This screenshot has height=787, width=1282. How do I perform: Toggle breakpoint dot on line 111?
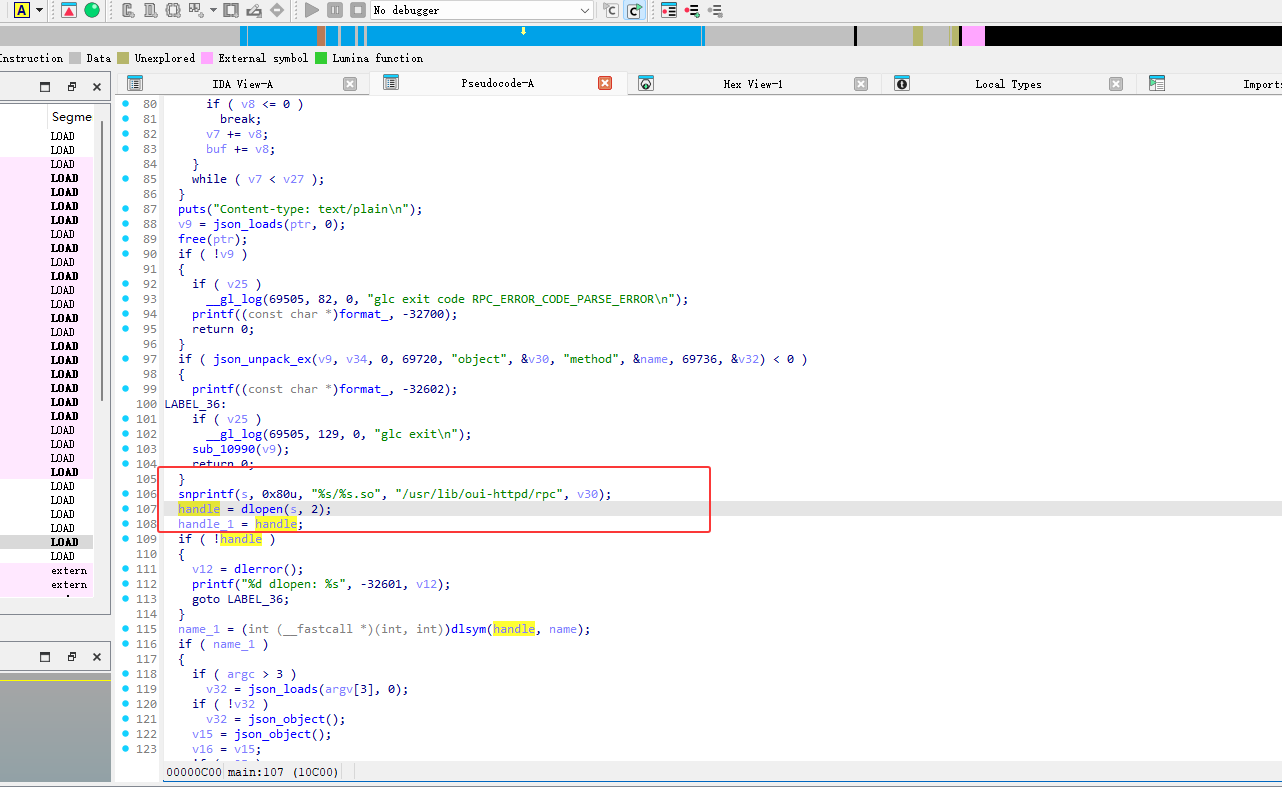tap(125, 569)
